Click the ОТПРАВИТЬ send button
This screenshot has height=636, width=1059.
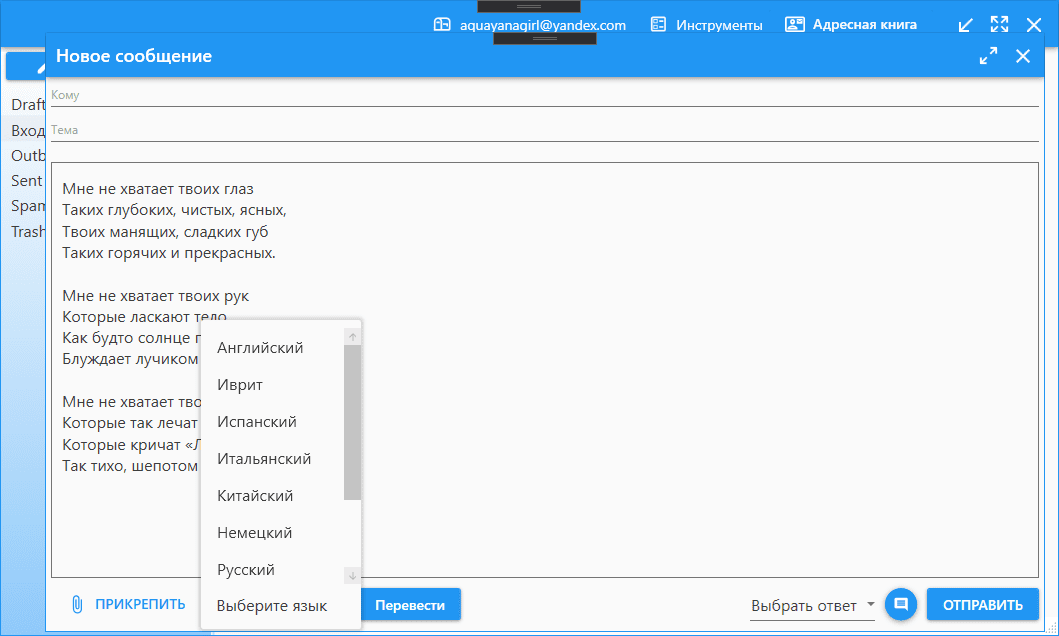click(983, 604)
